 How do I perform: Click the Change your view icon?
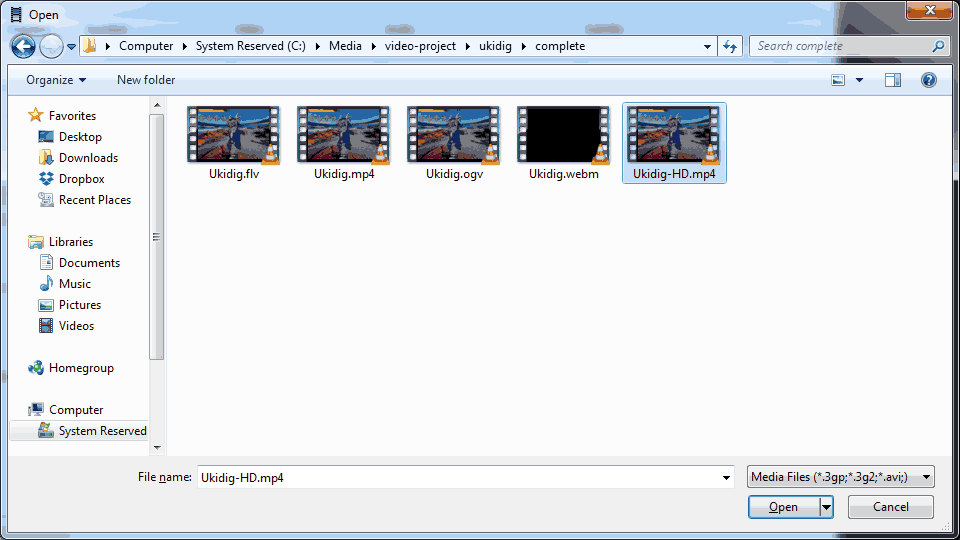[x=838, y=80]
